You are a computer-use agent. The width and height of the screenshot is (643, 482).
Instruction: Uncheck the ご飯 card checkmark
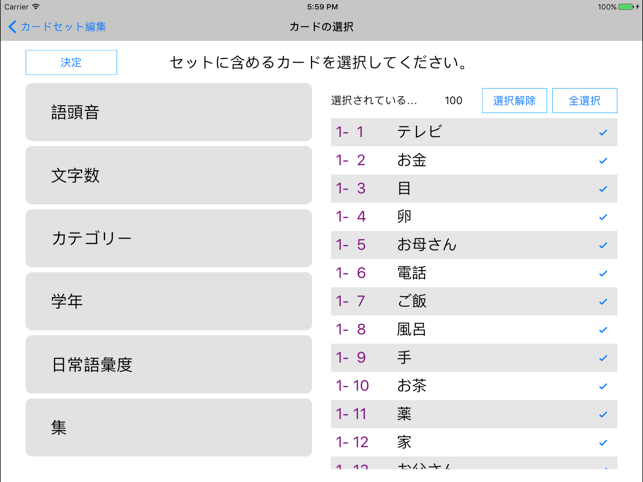[603, 302]
